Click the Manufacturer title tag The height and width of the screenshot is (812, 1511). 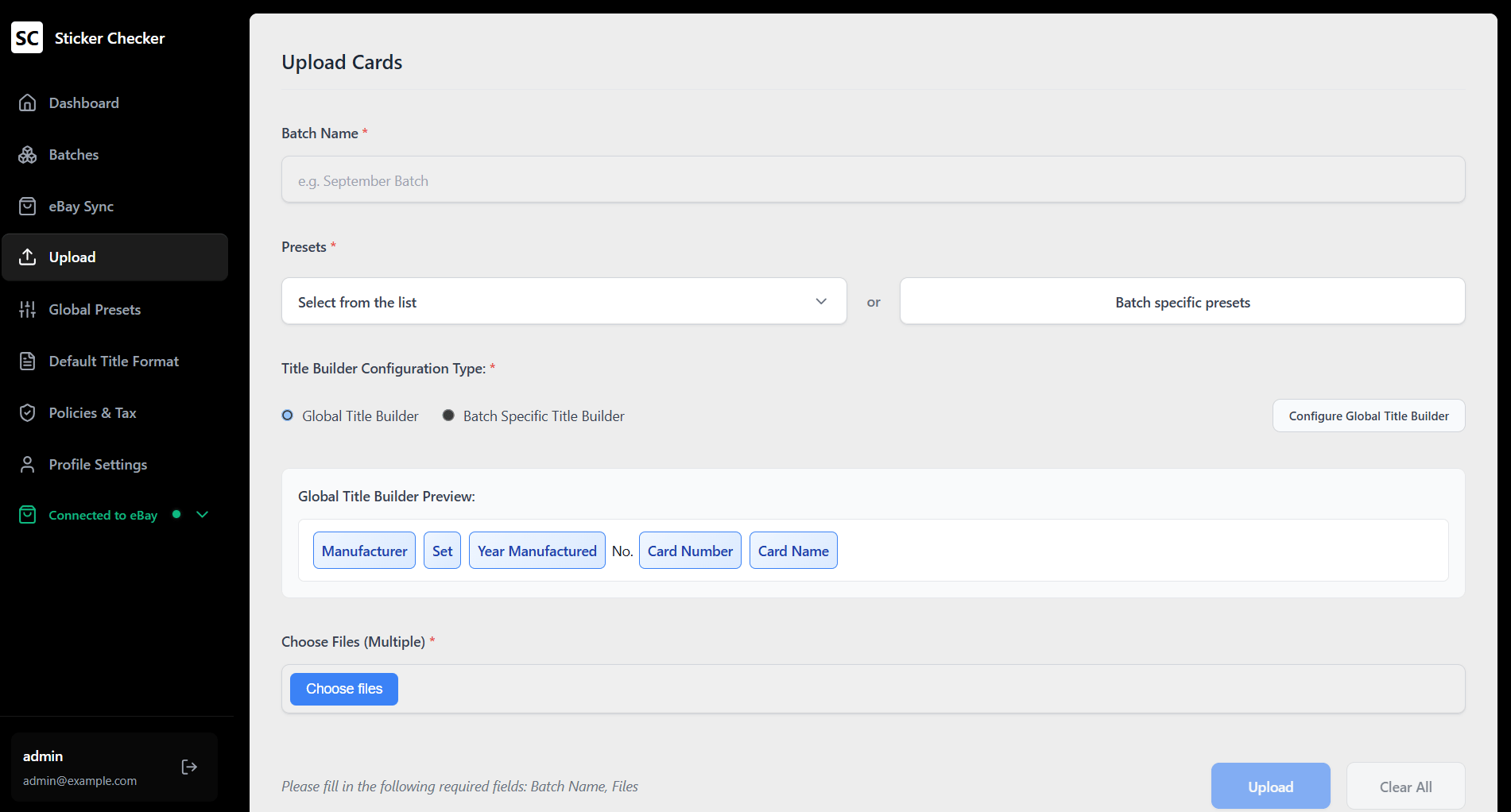point(364,550)
